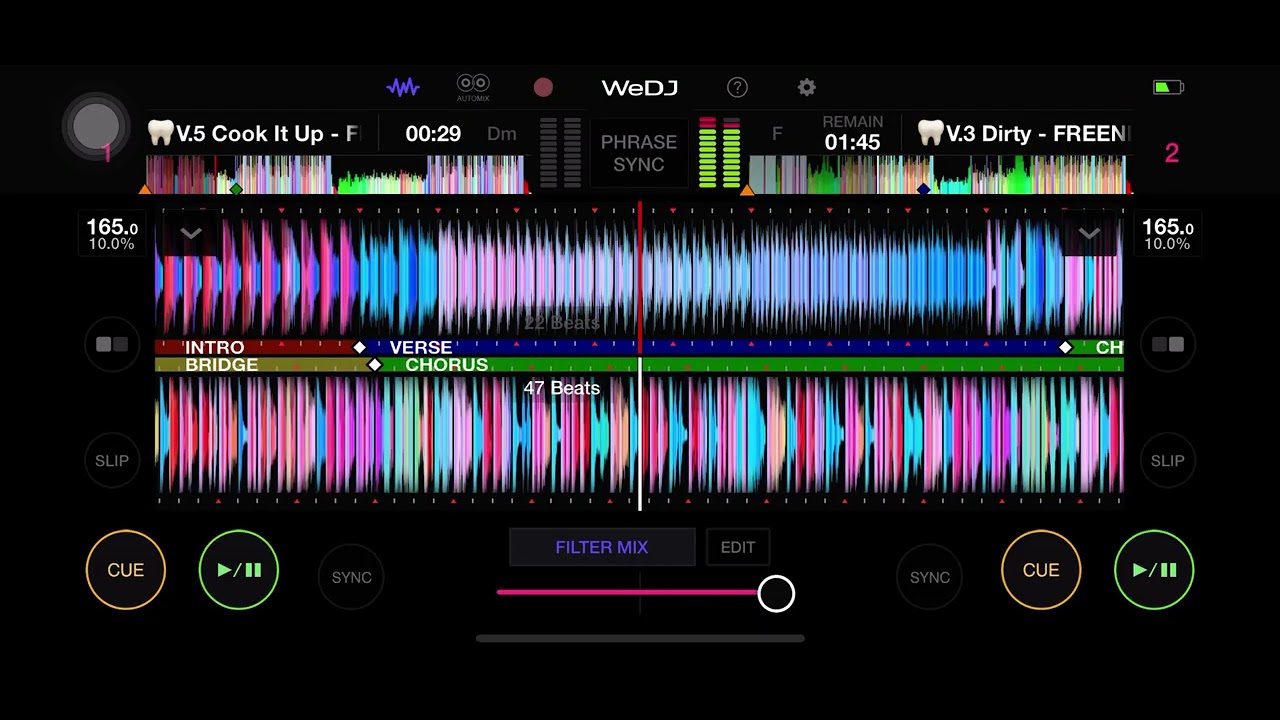Play or pause the right deck
Image resolution: width=1280 pixels, height=720 pixels.
tap(1154, 570)
